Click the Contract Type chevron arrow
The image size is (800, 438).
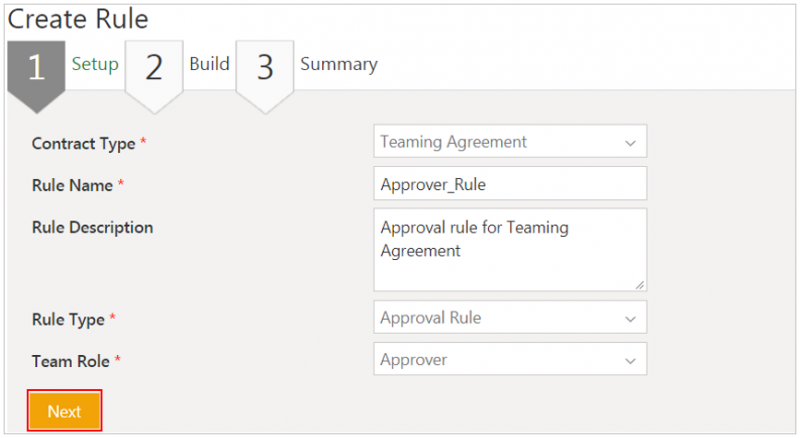click(x=630, y=143)
